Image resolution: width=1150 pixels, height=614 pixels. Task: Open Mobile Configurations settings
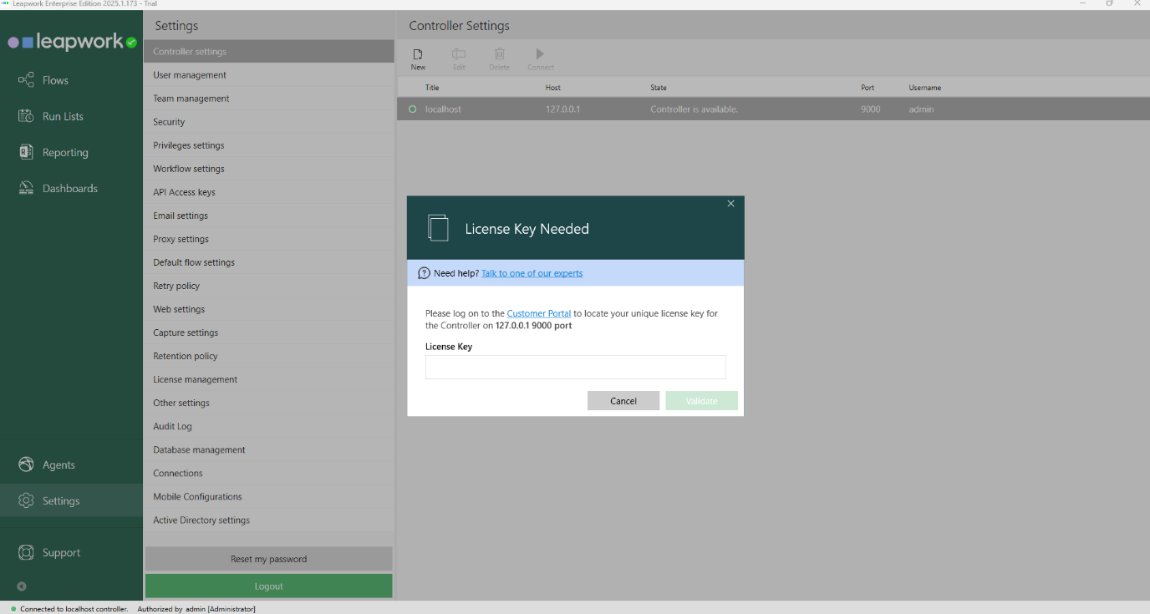pyautogui.click(x=268, y=497)
